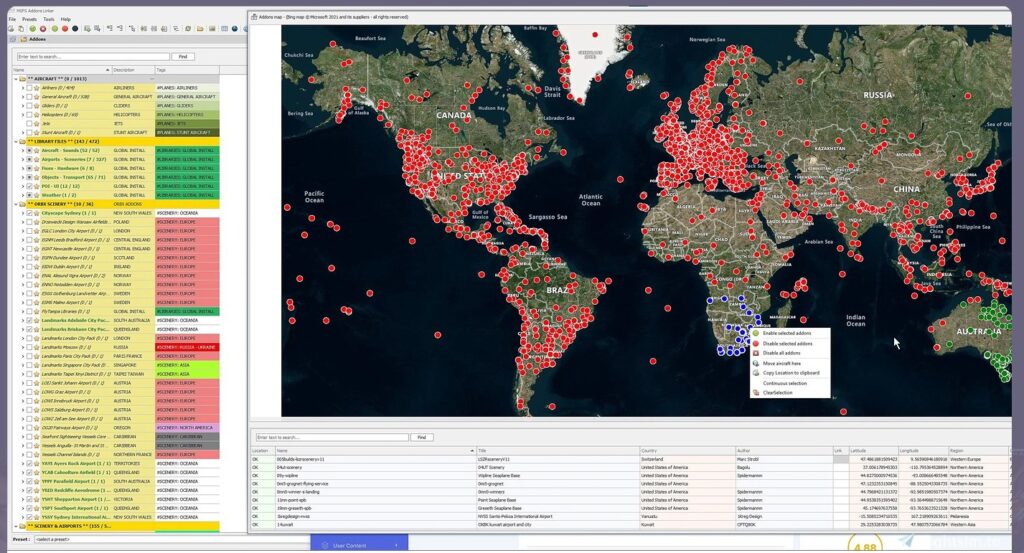Viewport: 1024px width, 553px height.
Task: Click the table columns toolbar icon
Action: click(x=225, y=29)
